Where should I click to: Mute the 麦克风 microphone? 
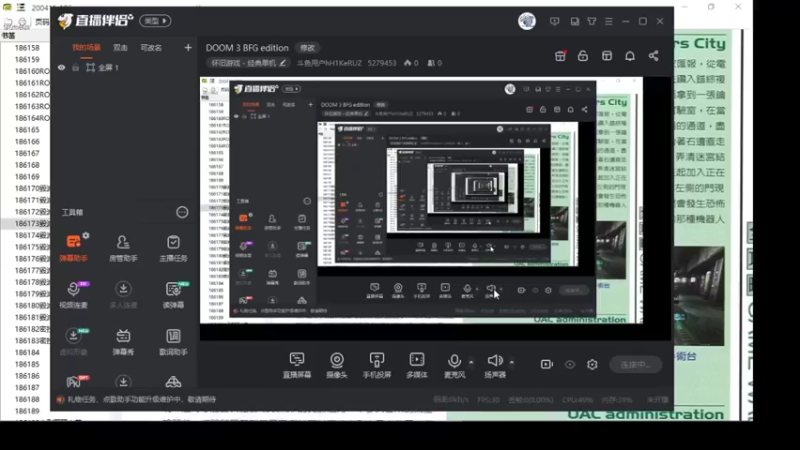point(454,365)
